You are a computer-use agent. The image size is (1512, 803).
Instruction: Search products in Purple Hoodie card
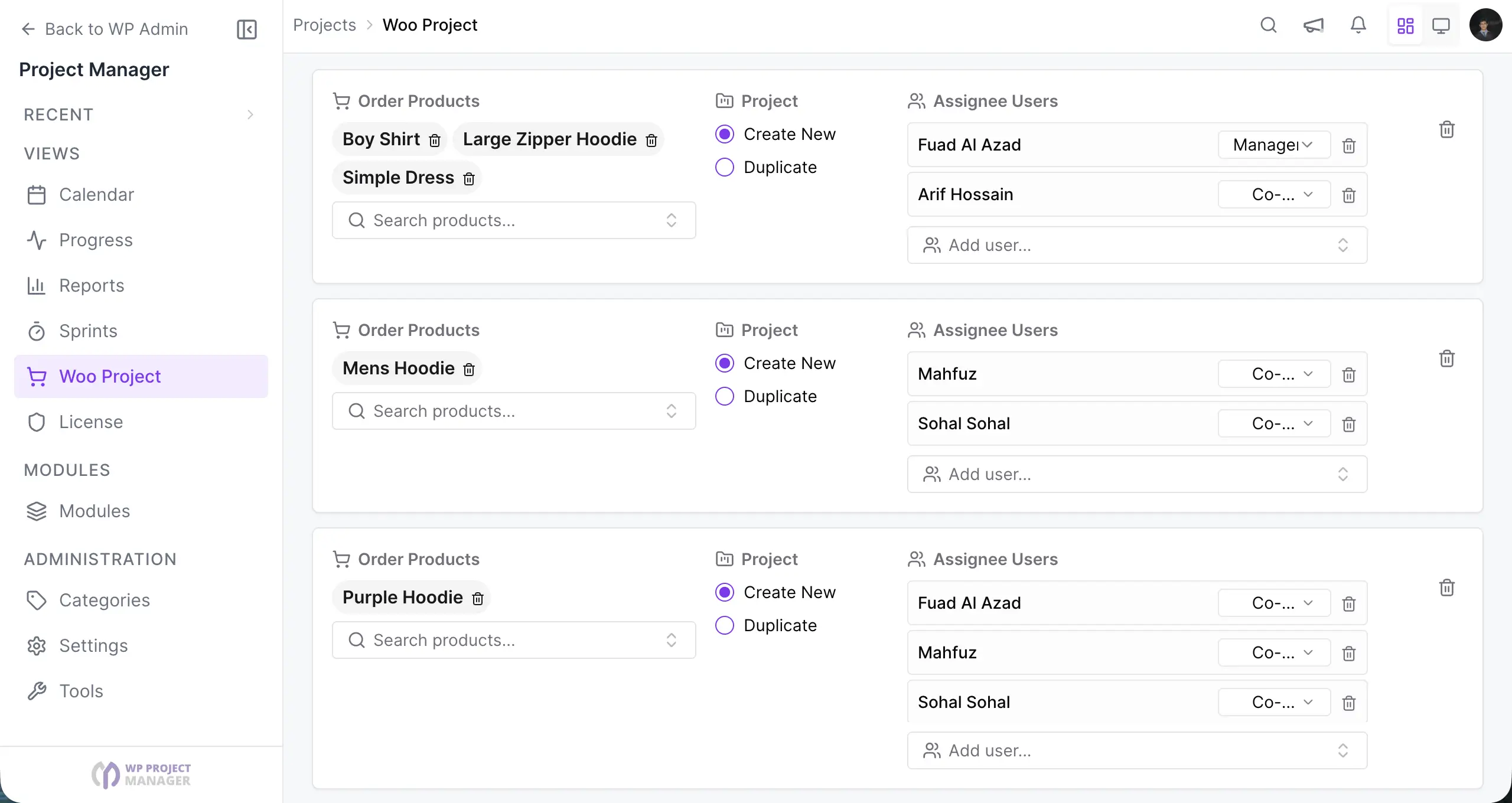pos(514,640)
